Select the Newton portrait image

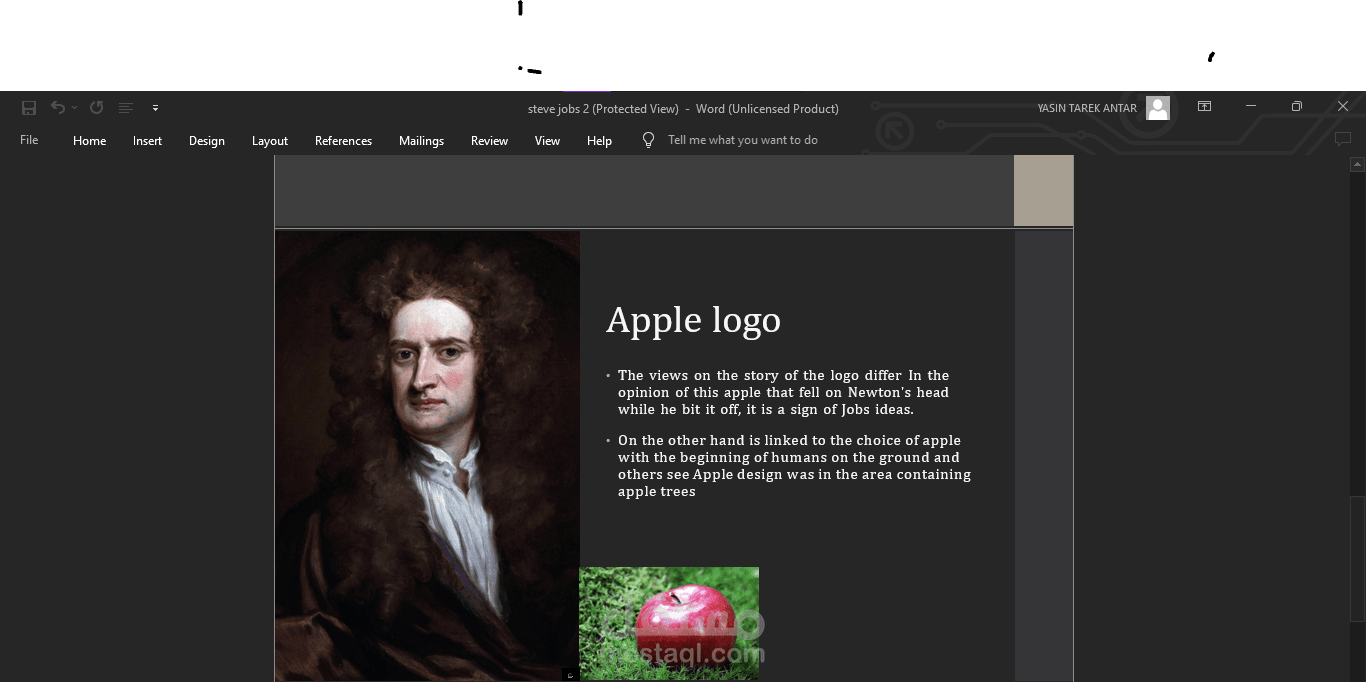(x=428, y=456)
